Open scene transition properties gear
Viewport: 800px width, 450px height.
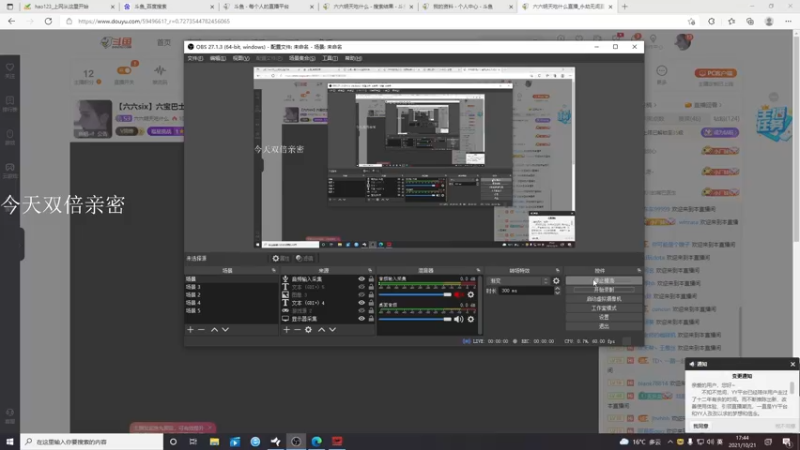click(x=556, y=281)
